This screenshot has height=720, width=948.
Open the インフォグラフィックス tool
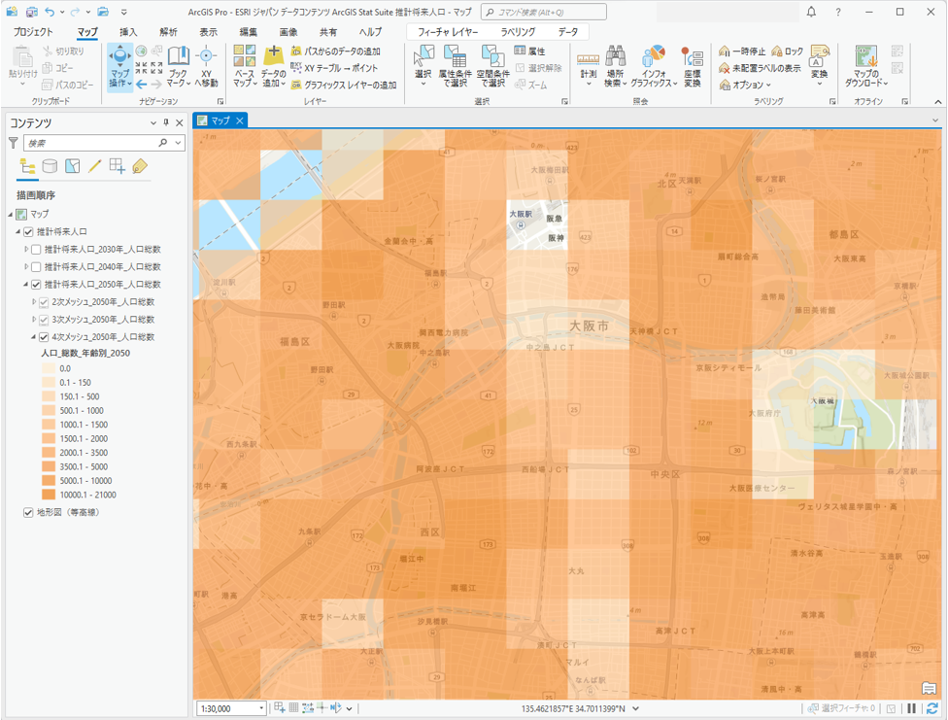[x=654, y=58]
